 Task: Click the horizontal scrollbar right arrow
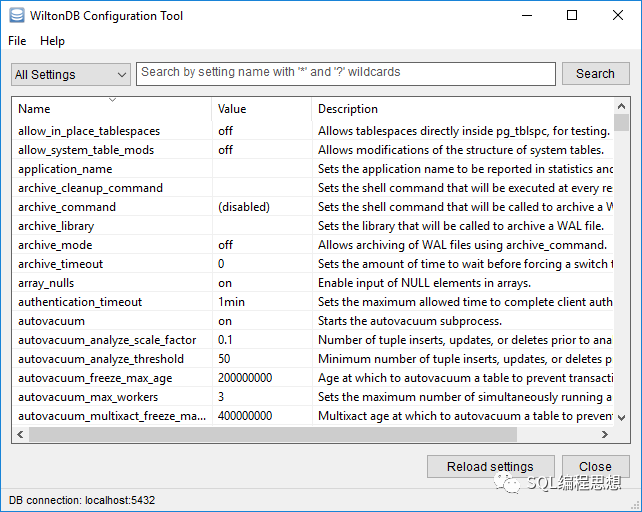pyautogui.click(x=604, y=434)
